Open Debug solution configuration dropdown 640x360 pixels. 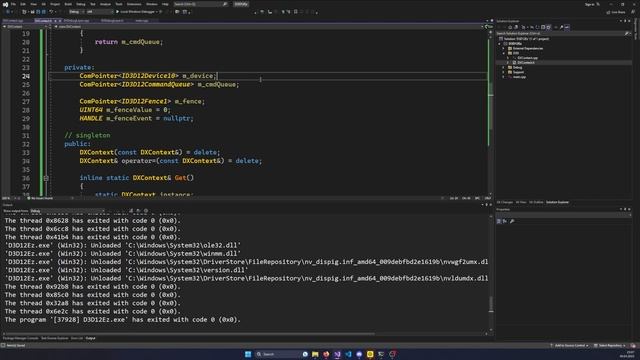(x=76, y=12)
